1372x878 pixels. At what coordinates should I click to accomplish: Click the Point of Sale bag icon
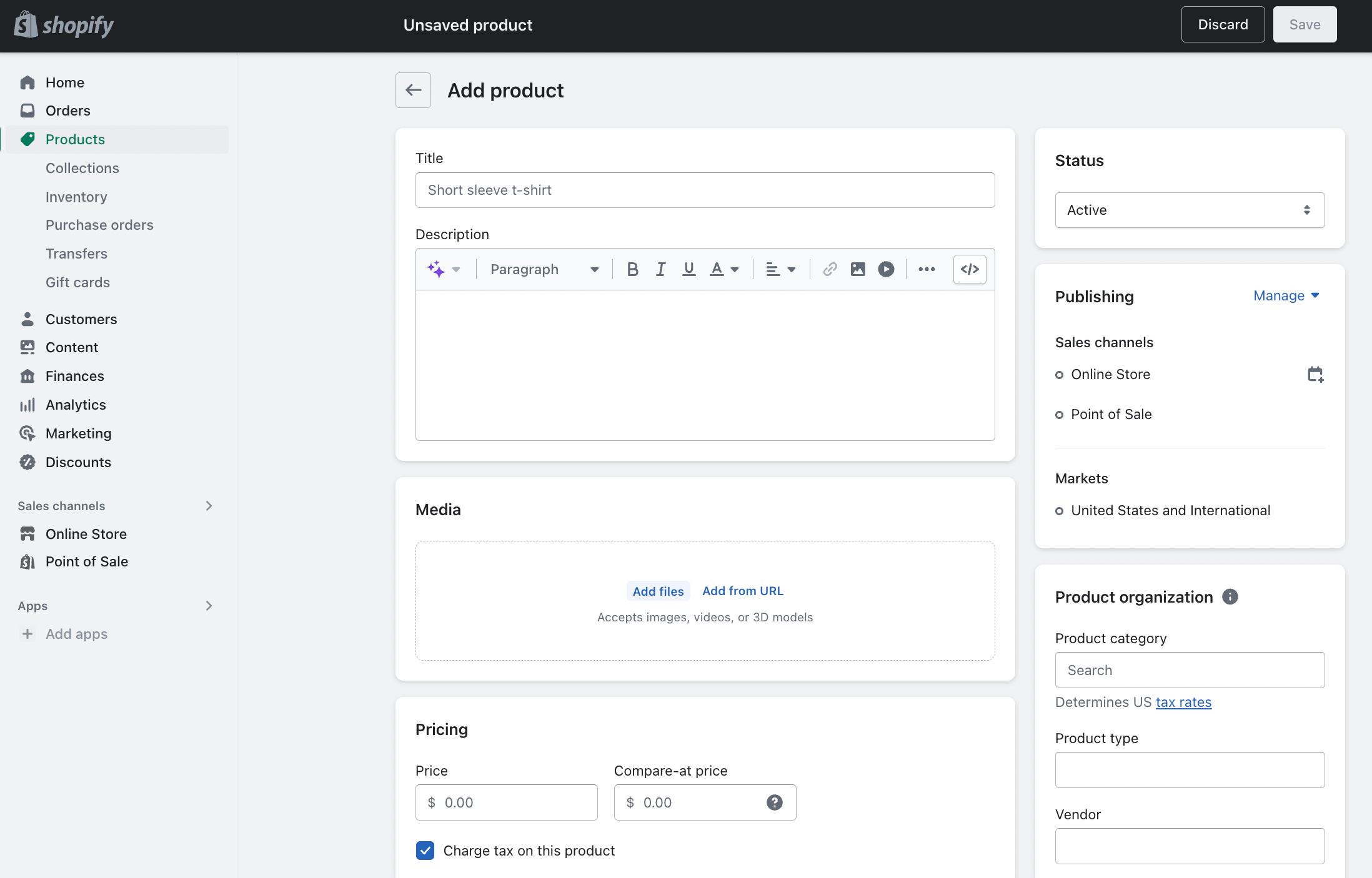point(27,561)
